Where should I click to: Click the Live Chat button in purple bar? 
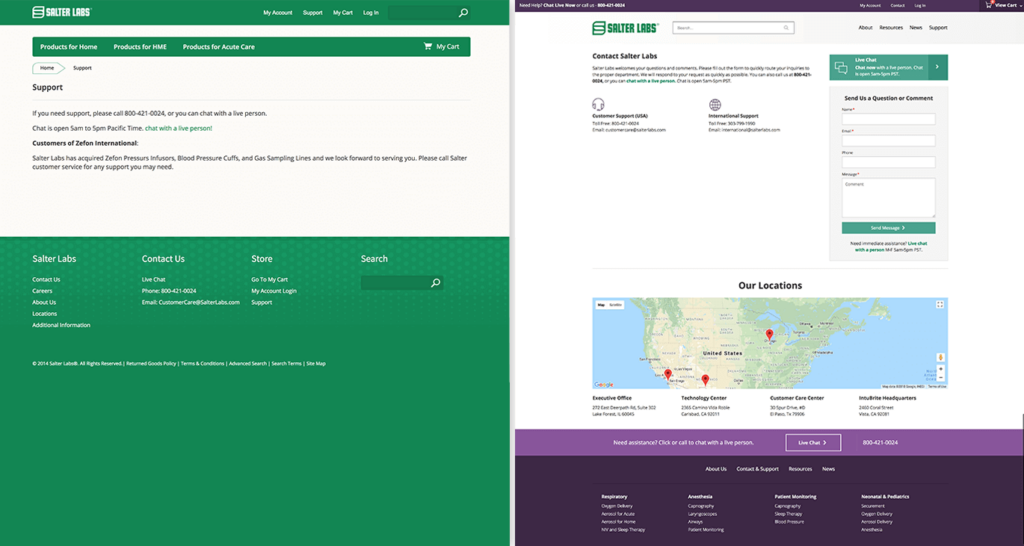pos(813,442)
